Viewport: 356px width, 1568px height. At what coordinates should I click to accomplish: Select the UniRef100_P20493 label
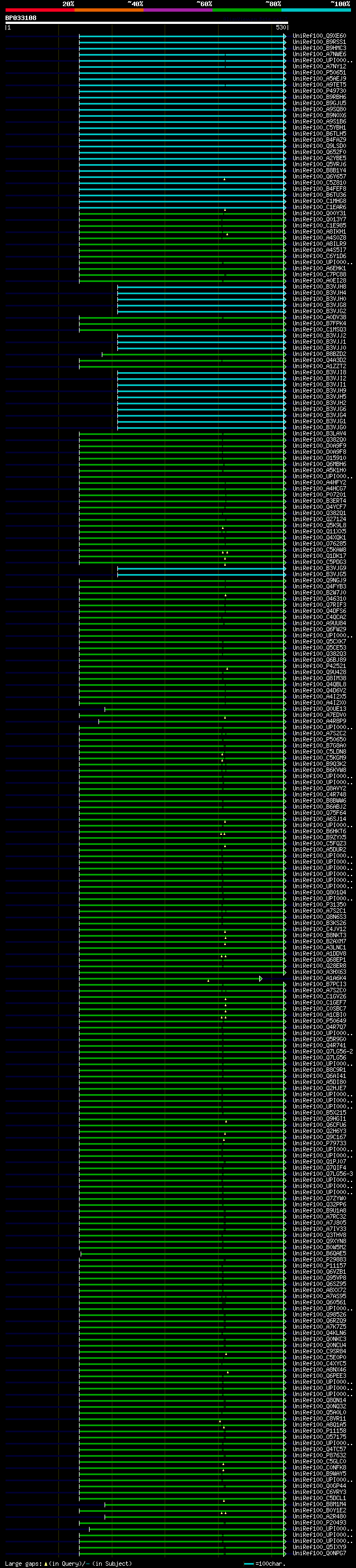click(x=319, y=1523)
